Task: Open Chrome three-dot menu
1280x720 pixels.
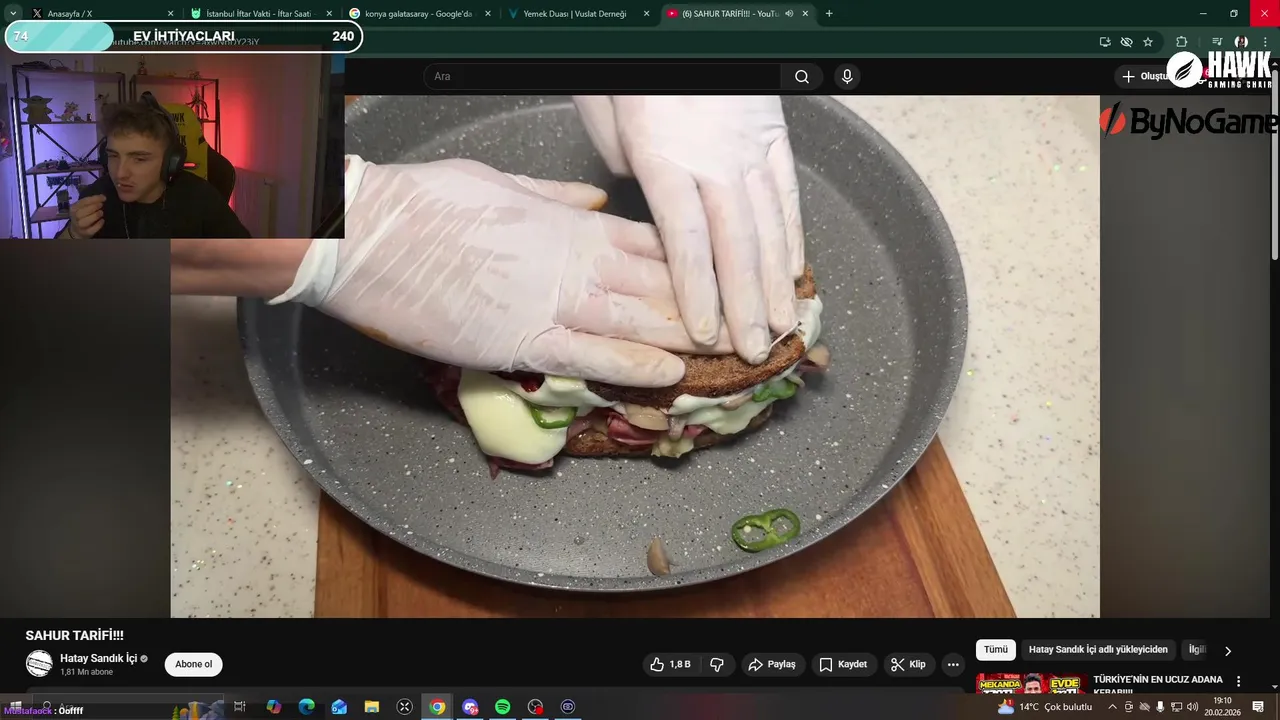Action: click(x=1265, y=42)
